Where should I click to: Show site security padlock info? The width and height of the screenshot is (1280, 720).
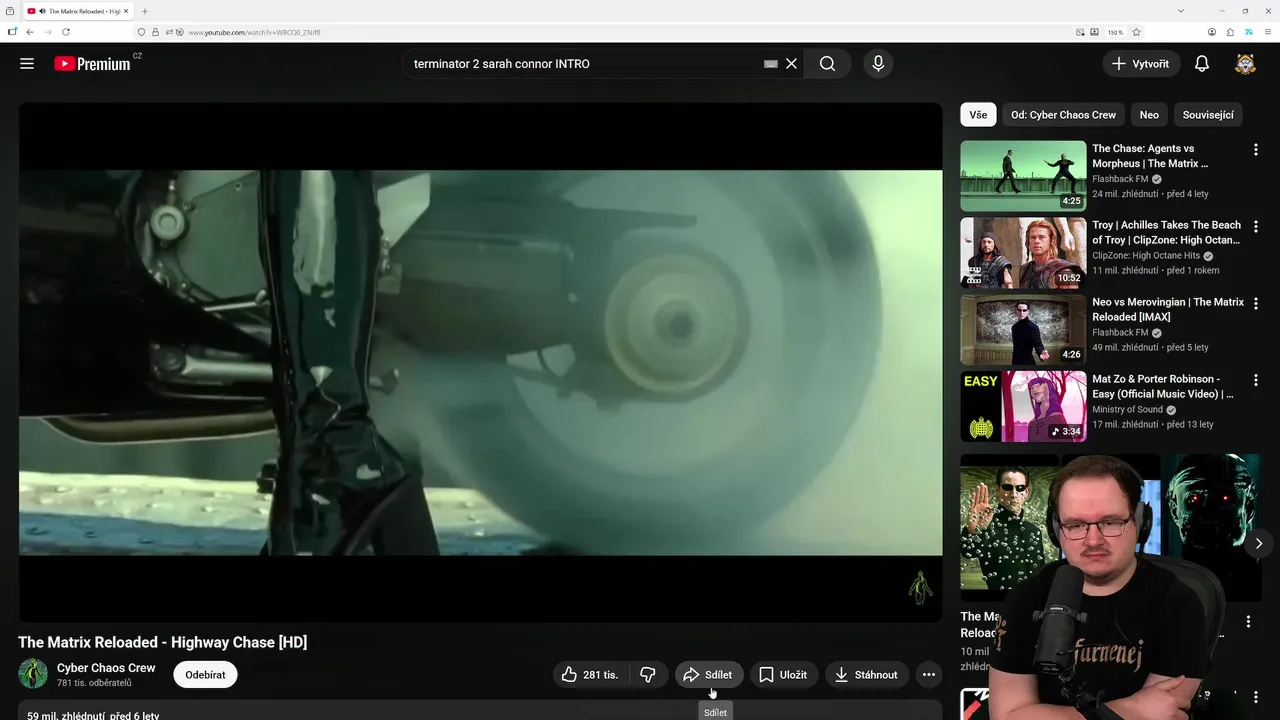tap(155, 32)
